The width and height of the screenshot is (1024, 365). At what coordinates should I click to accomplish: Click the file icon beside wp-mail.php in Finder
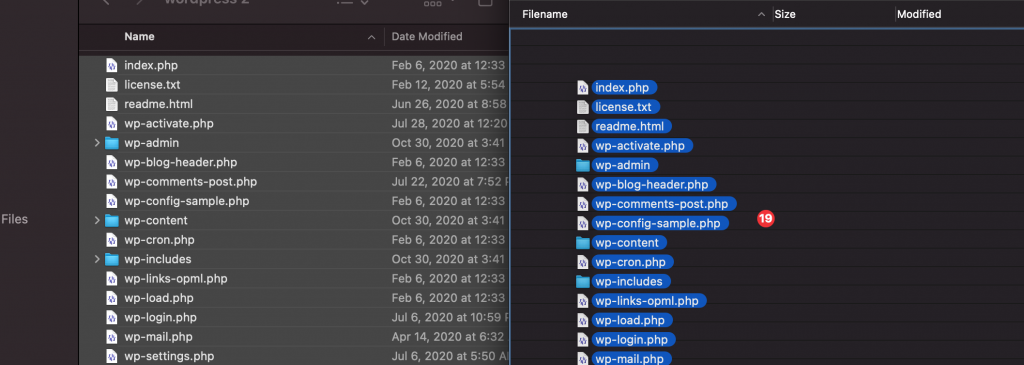point(112,337)
